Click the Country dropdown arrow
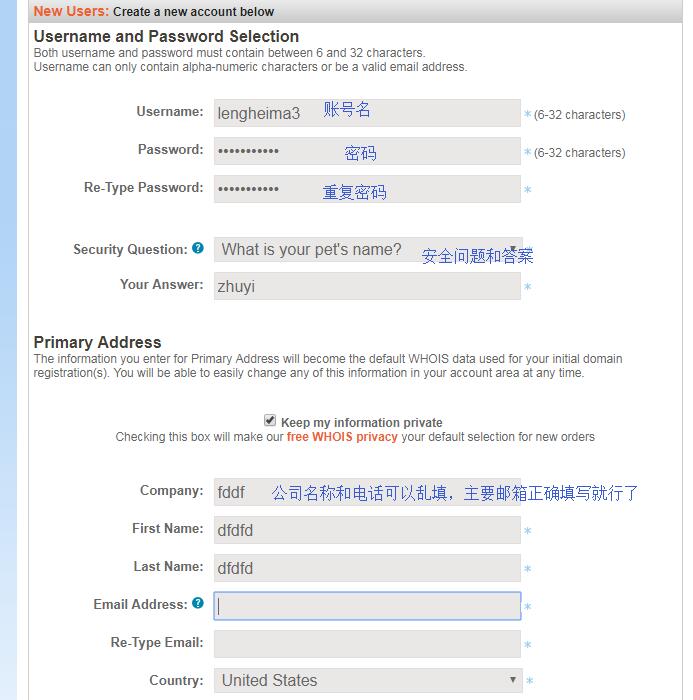This screenshot has width=693, height=700. (513, 680)
